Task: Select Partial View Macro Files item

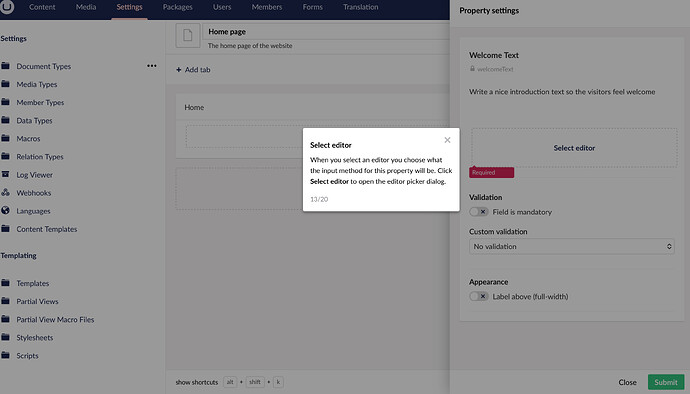Action: (x=55, y=320)
